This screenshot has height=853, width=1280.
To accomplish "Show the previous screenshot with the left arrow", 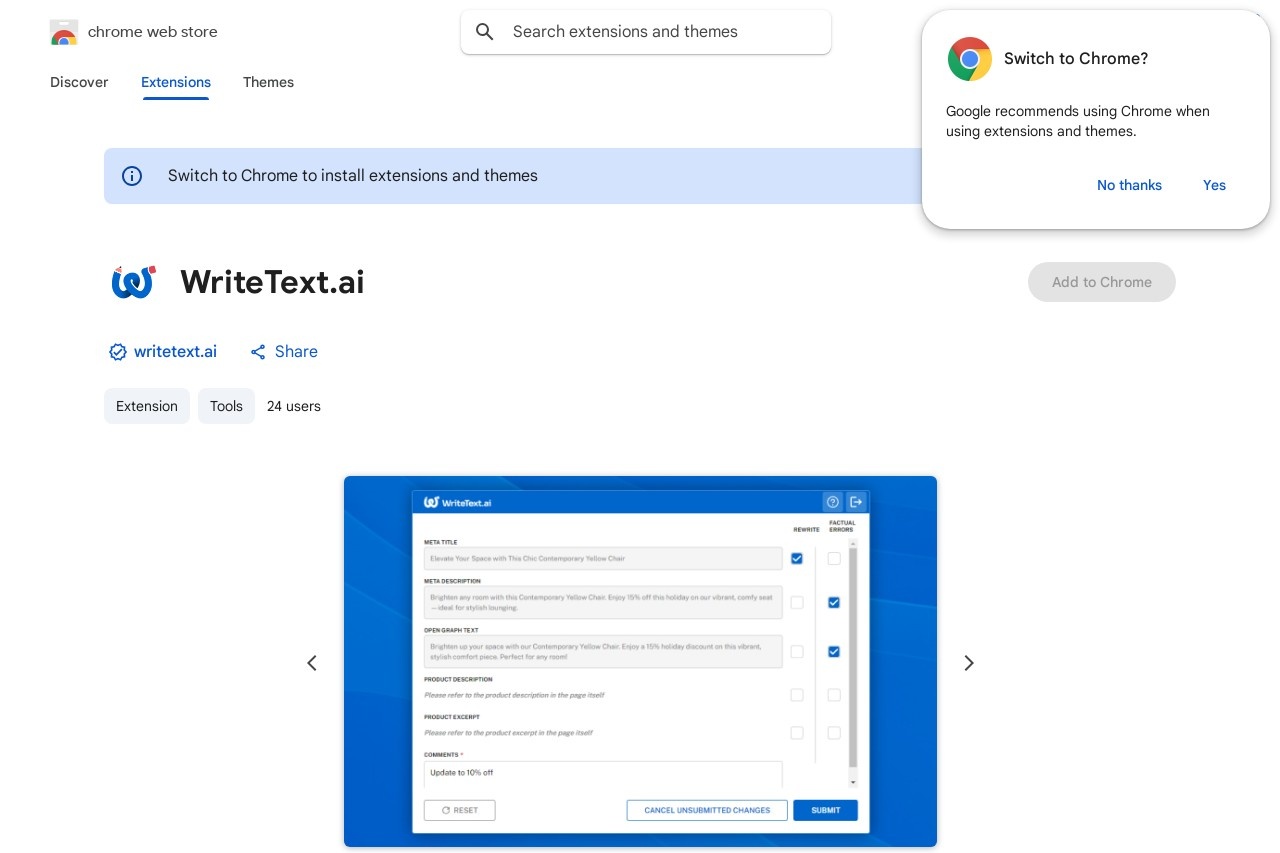I will pyautogui.click(x=312, y=663).
